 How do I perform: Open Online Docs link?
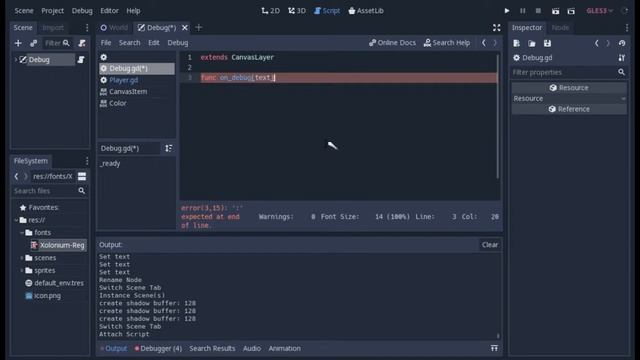(x=392, y=42)
